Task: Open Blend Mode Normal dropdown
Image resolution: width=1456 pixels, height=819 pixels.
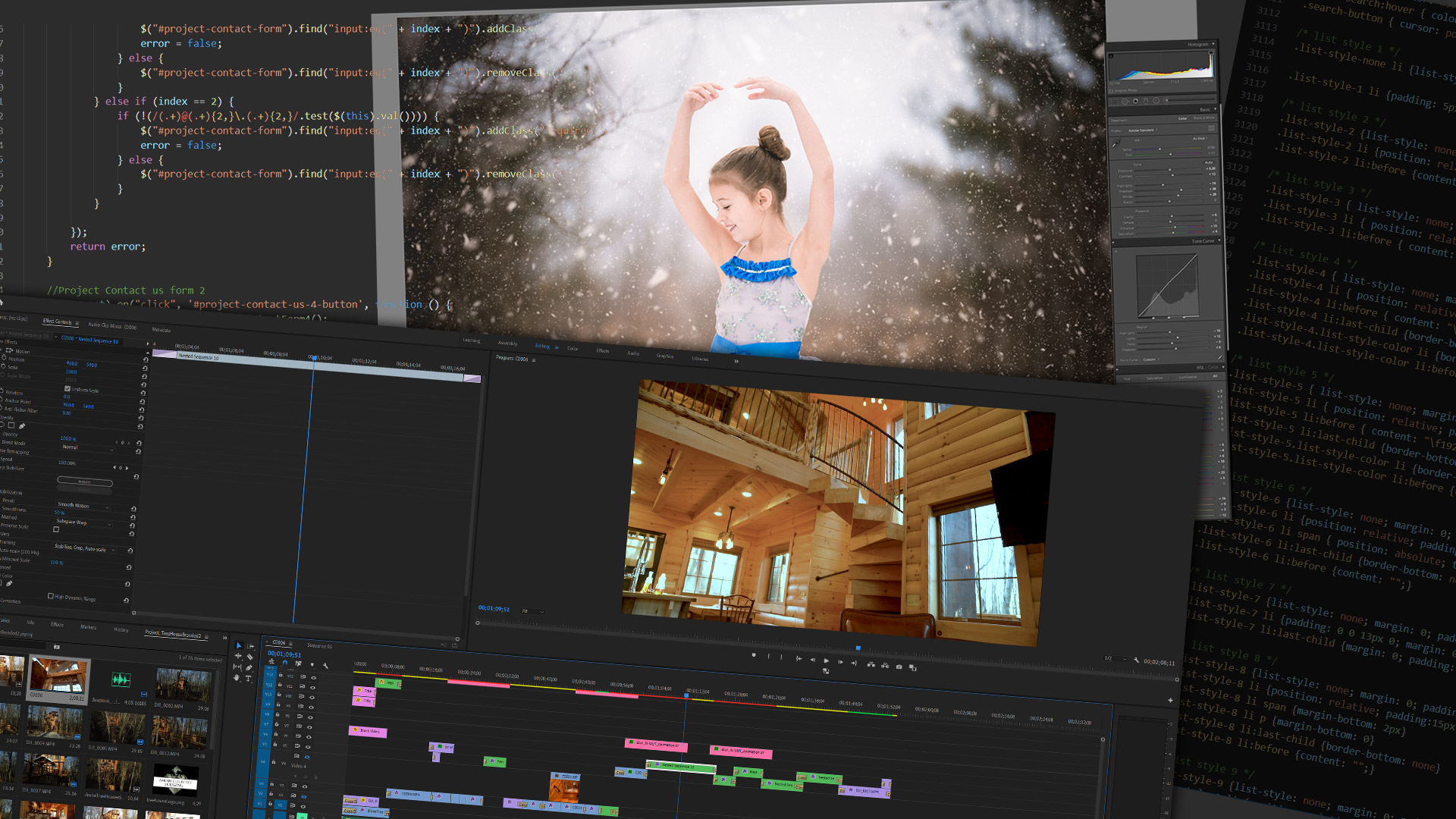Action: pyautogui.click(x=87, y=447)
